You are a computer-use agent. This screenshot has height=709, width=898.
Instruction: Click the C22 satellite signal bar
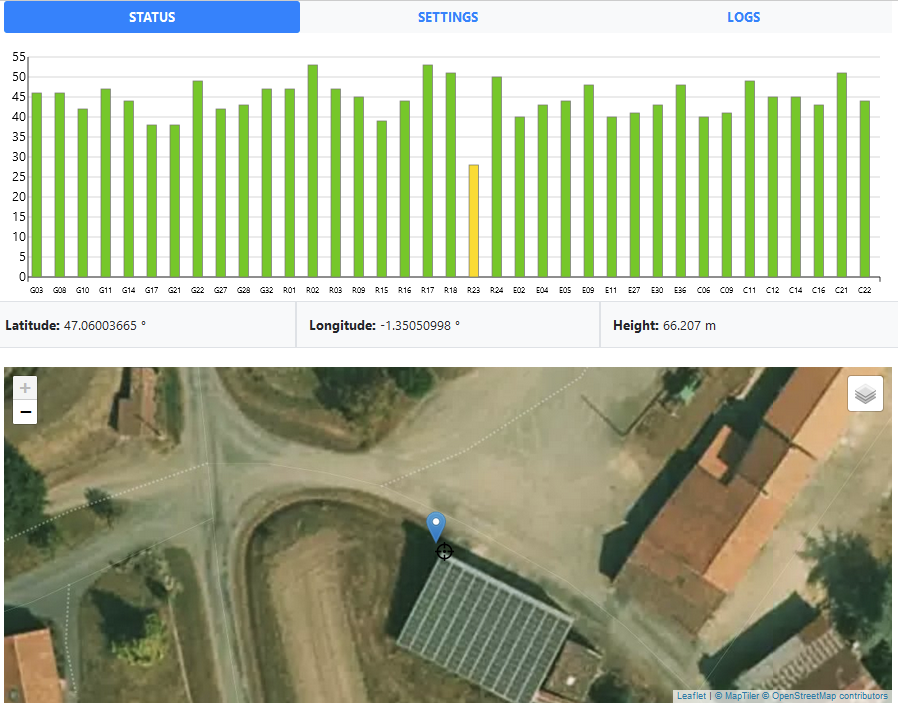[x=865, y=189]
